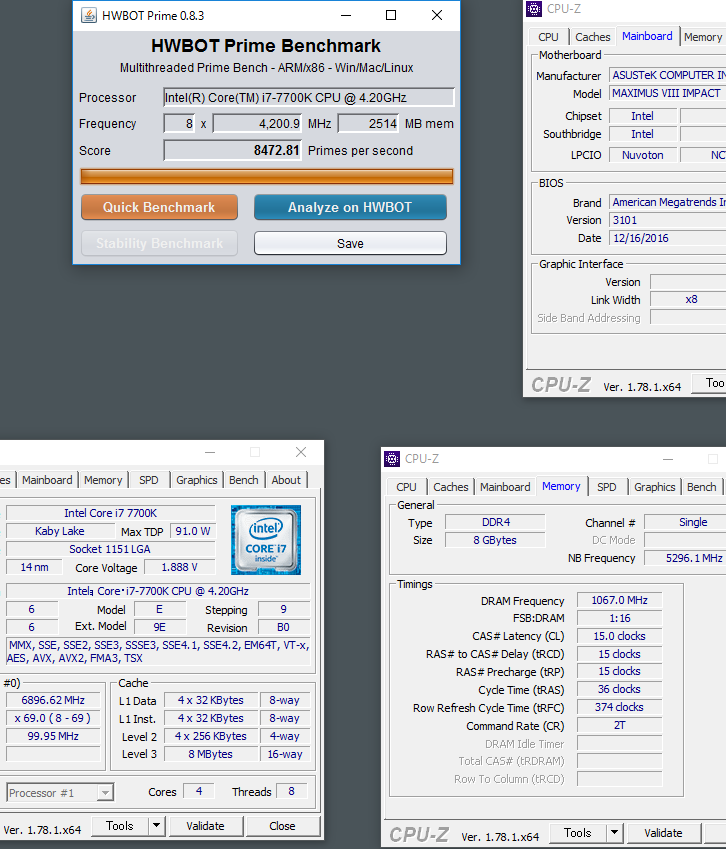The width and height of the screenshot is (726, 849).
Task: Click the Intel Core i7 inside logo
Action: (x=266, y=541)
